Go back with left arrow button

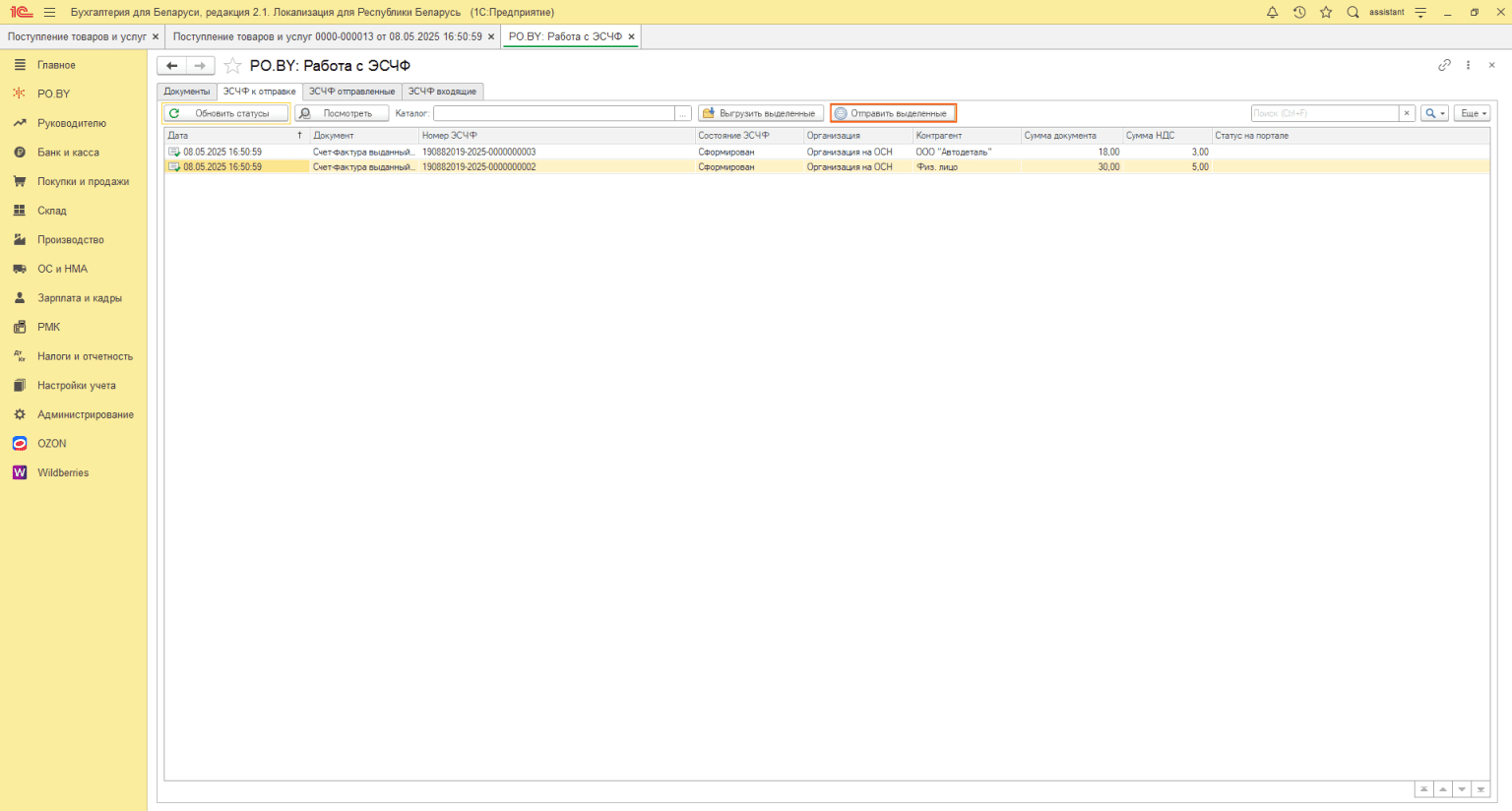[172, 66]
